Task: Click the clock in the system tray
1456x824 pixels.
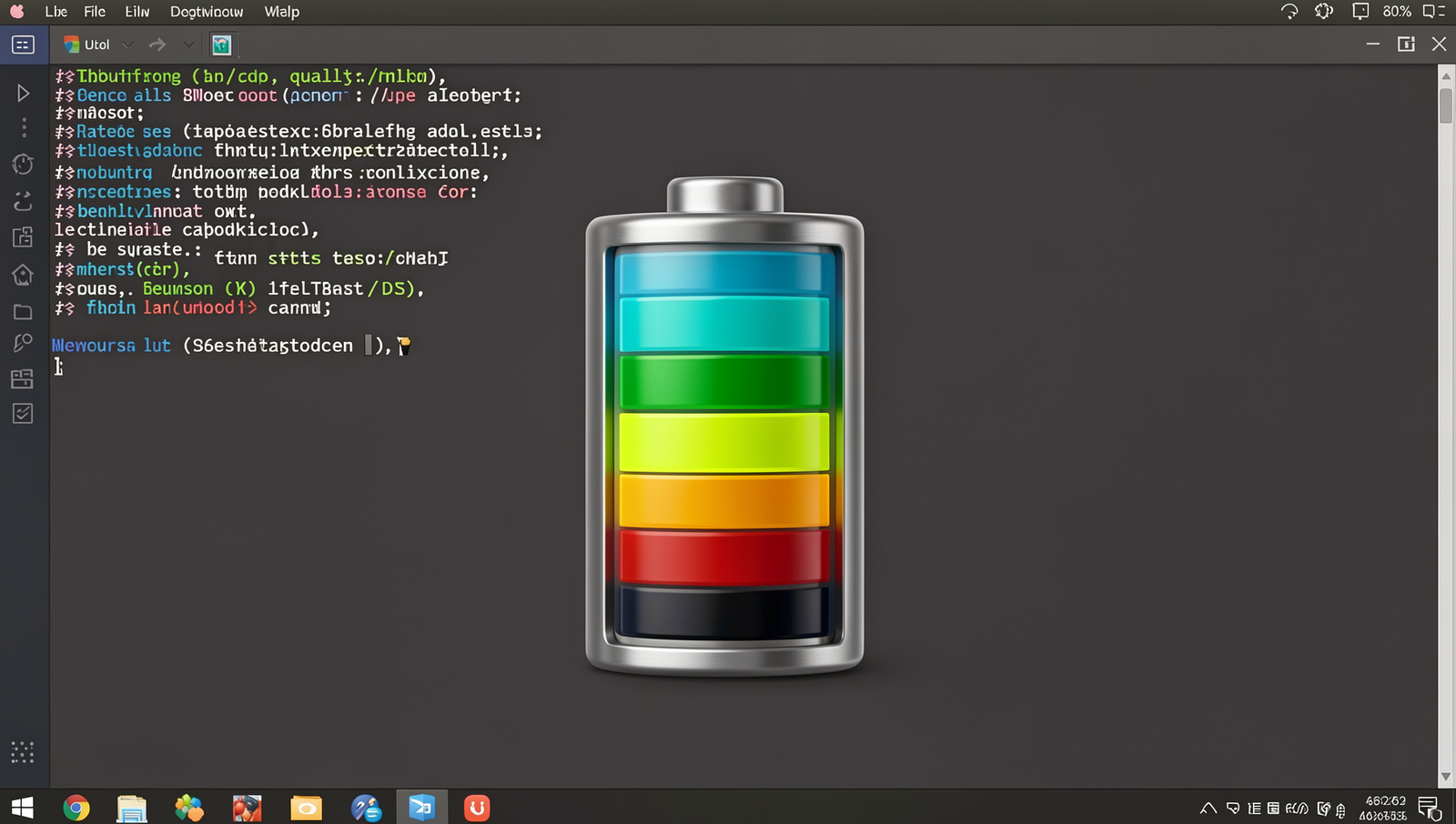Action: (x=1383, y=808)
